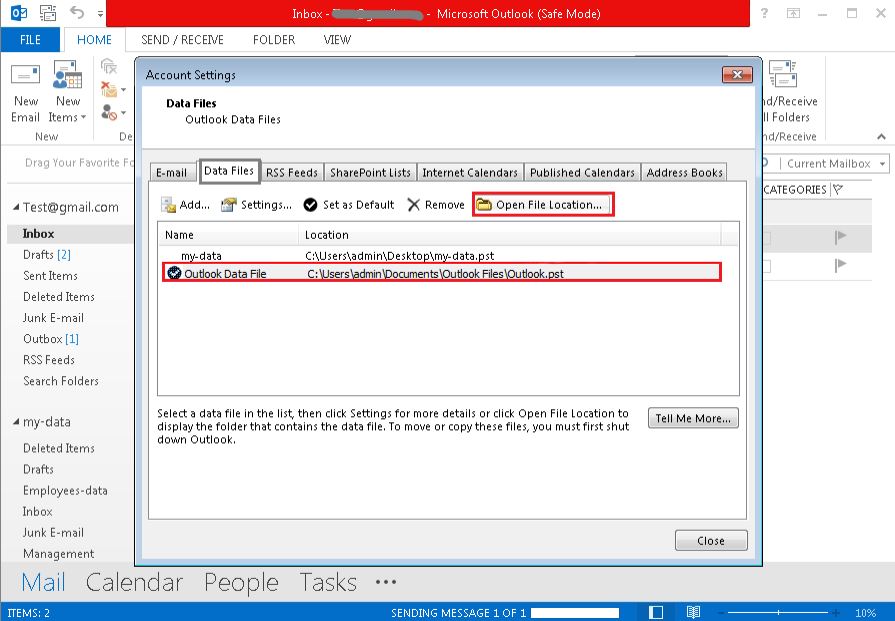Open Customize Quick Access Toolbar arrow
Image resolution: width=895 pixels, height=621 pixels.
click(100, 13)
